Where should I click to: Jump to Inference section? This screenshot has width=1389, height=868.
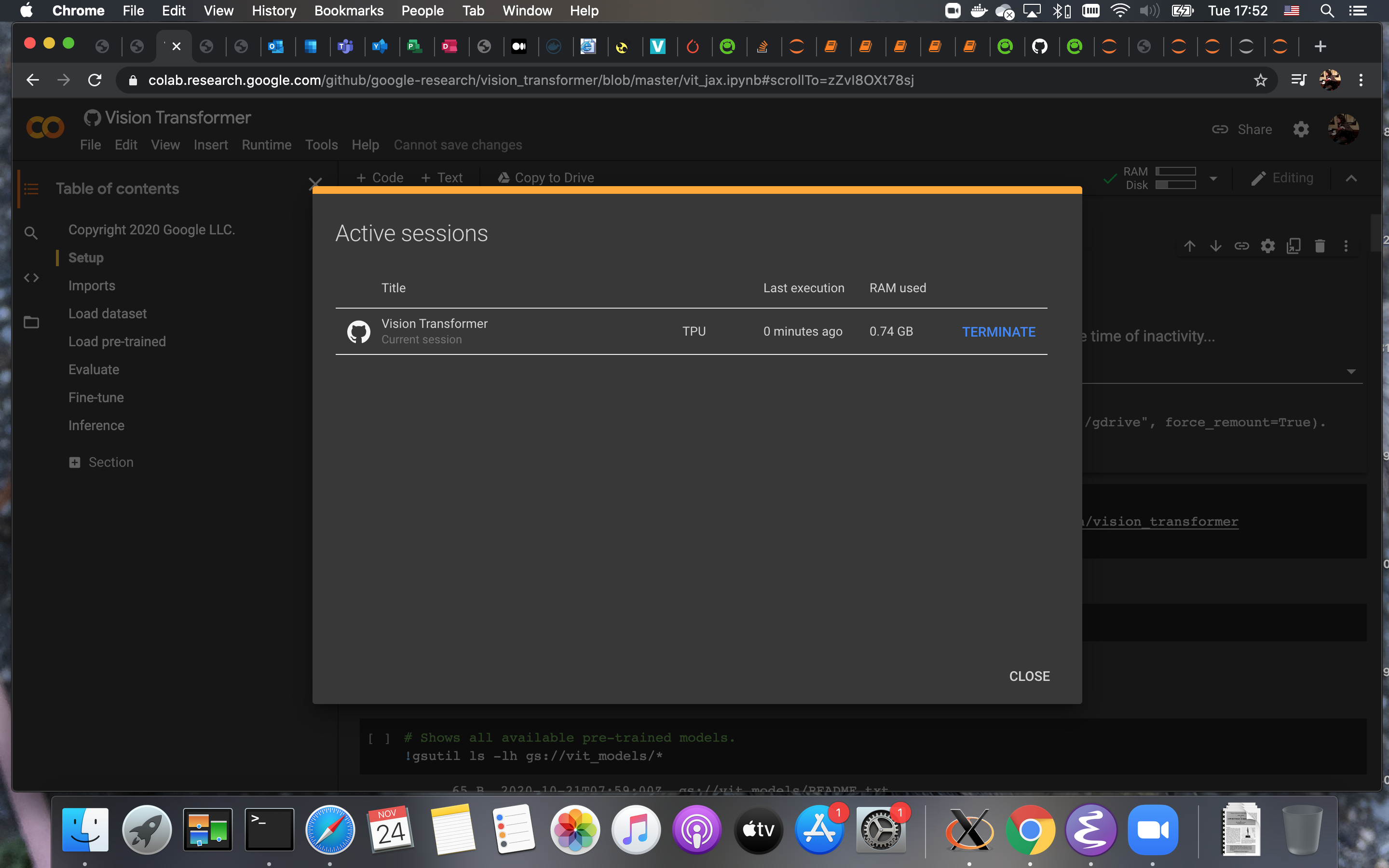pyautogui.click(x=96, y=426)
